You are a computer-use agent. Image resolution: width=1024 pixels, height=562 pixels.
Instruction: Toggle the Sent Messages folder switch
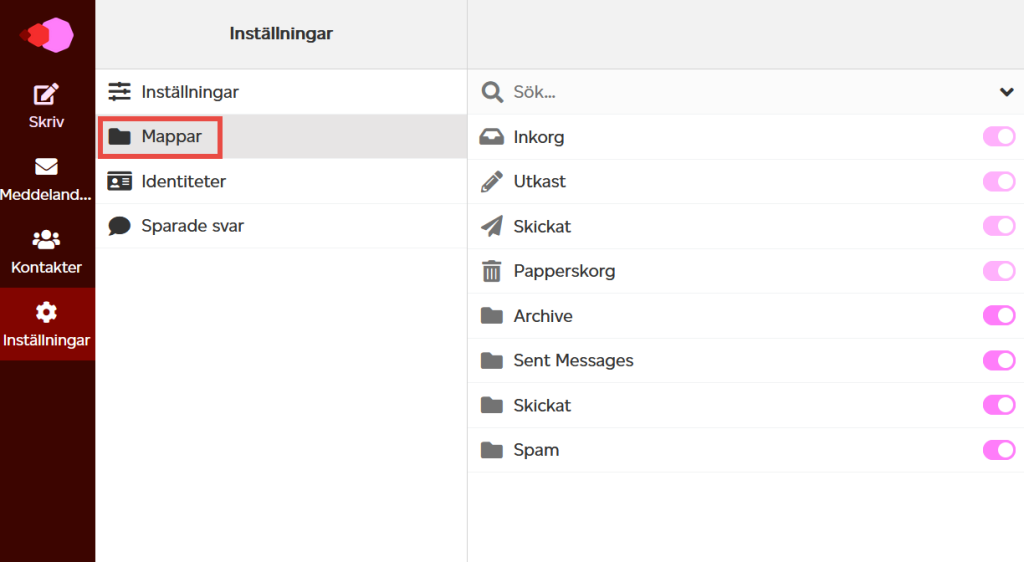(999, 360)
